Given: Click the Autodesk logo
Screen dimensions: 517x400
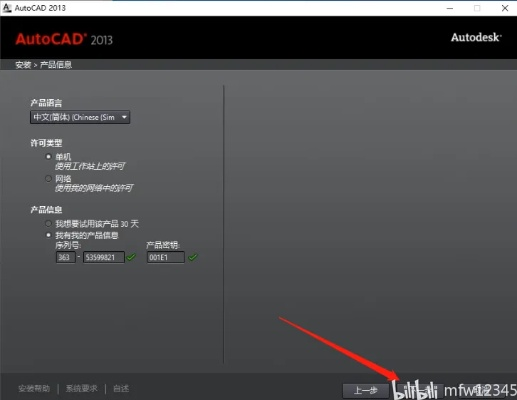Looking at the screenshot, I should point(476,37).
